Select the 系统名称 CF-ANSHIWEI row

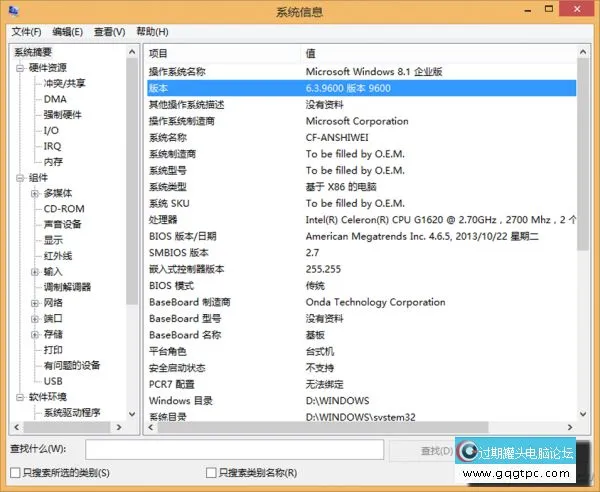[362, 137]
